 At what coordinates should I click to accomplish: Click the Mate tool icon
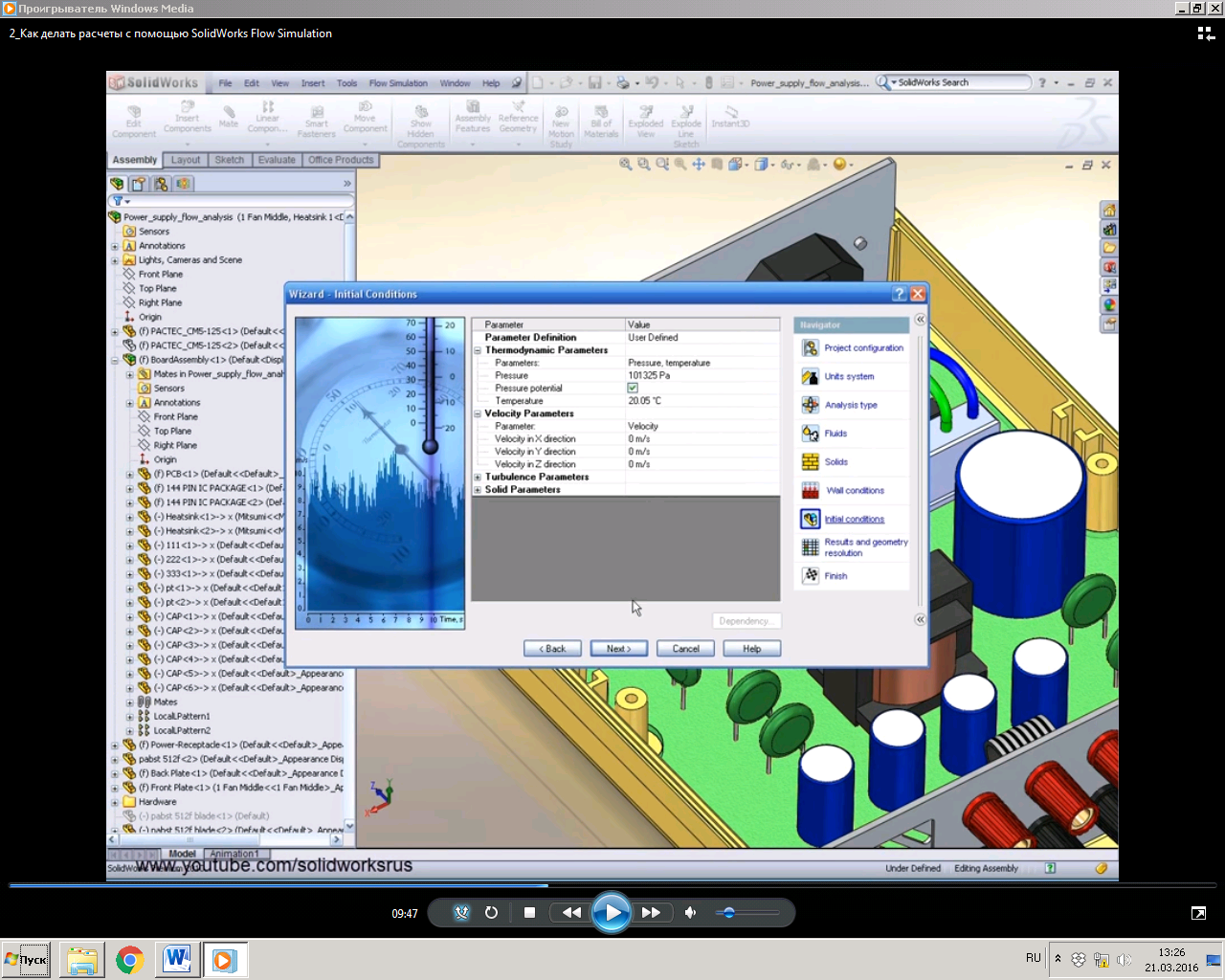click(x=229, y=116)
